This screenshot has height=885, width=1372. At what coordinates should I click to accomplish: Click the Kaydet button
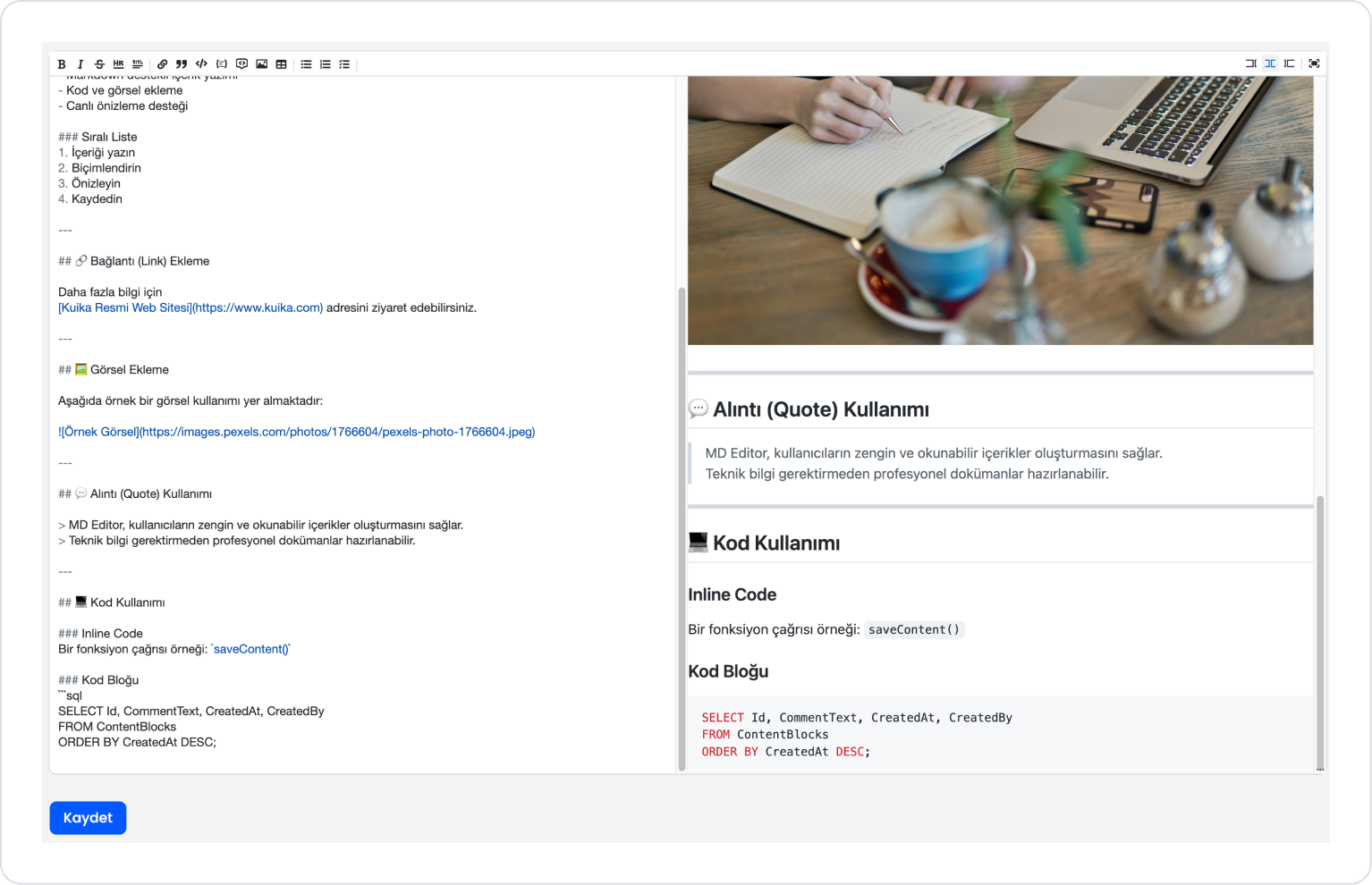(88, 818)
